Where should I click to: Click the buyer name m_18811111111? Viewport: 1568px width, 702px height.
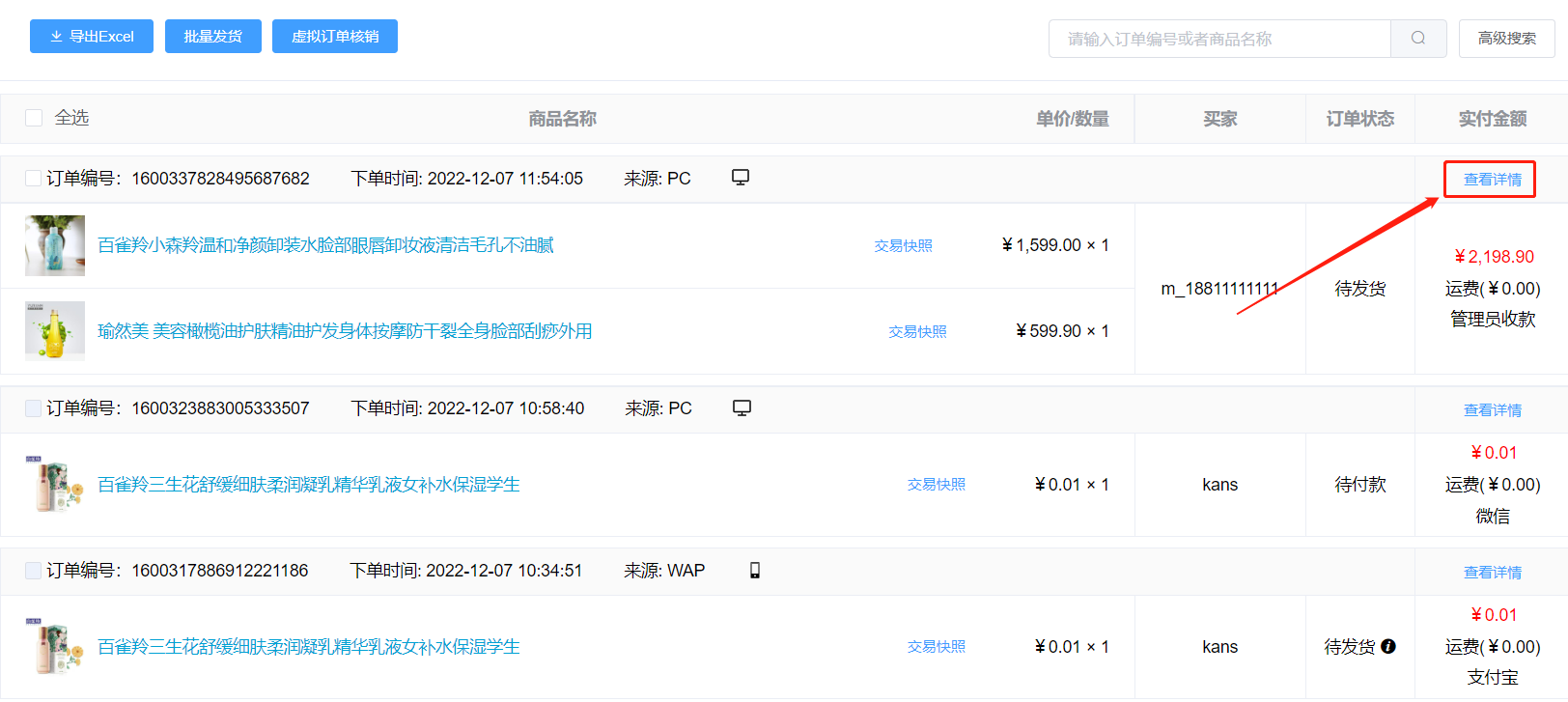click(1219, 289)
